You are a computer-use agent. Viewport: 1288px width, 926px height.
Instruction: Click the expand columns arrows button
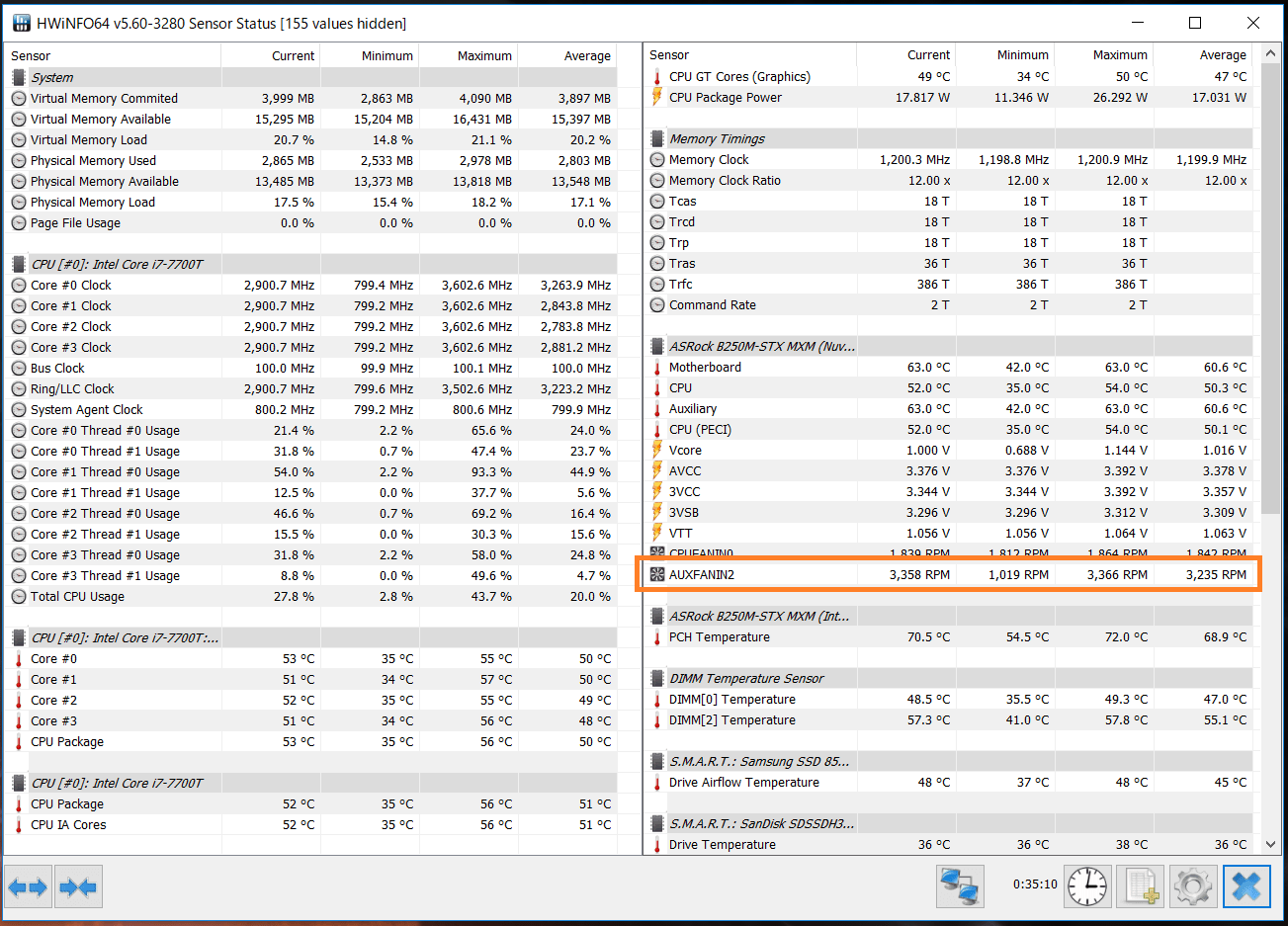point(28,886)
